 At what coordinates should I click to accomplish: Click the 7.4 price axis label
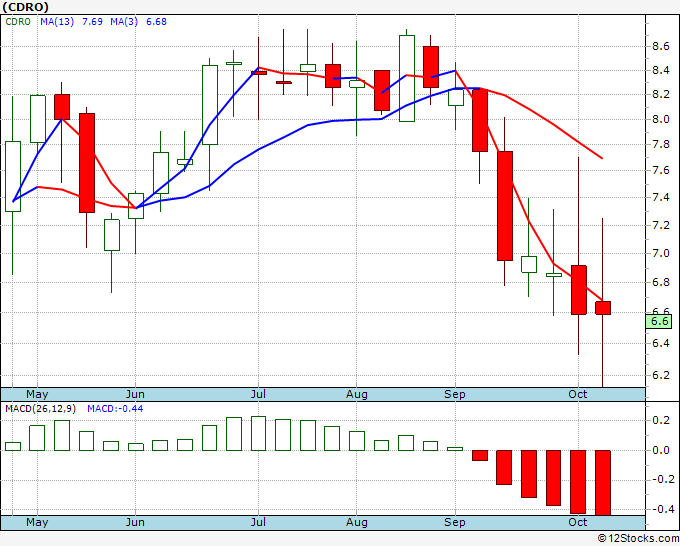pos(660,197)
